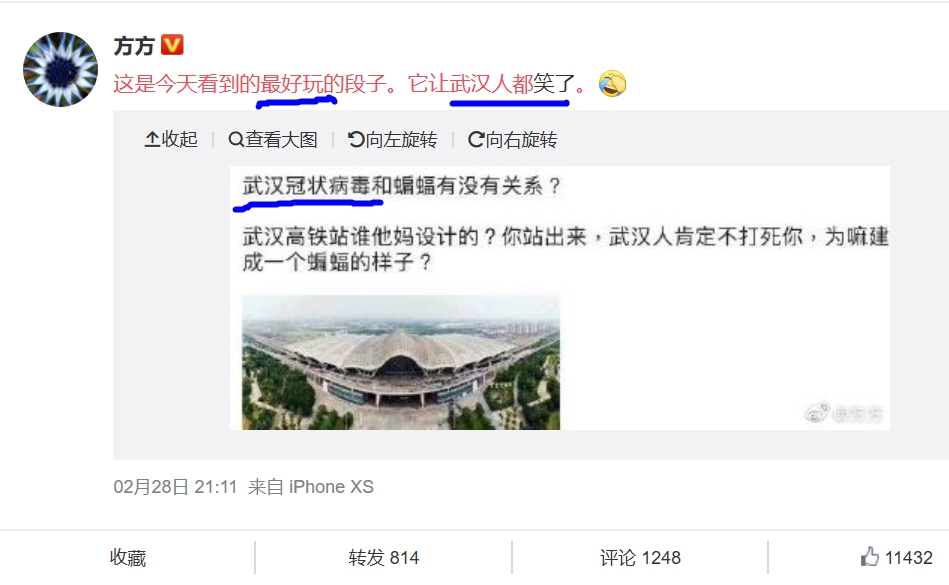Click the iPhone XS source link

tap(331, 487)
